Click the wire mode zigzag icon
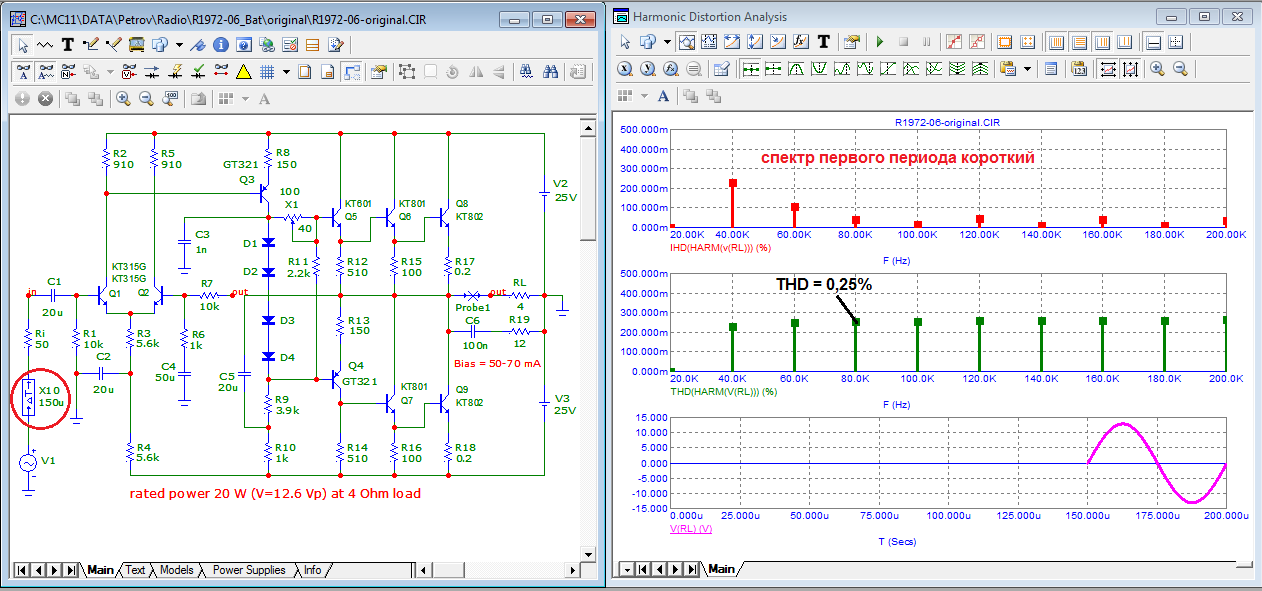Screen dimensions: 1262x591 (45, 44)
